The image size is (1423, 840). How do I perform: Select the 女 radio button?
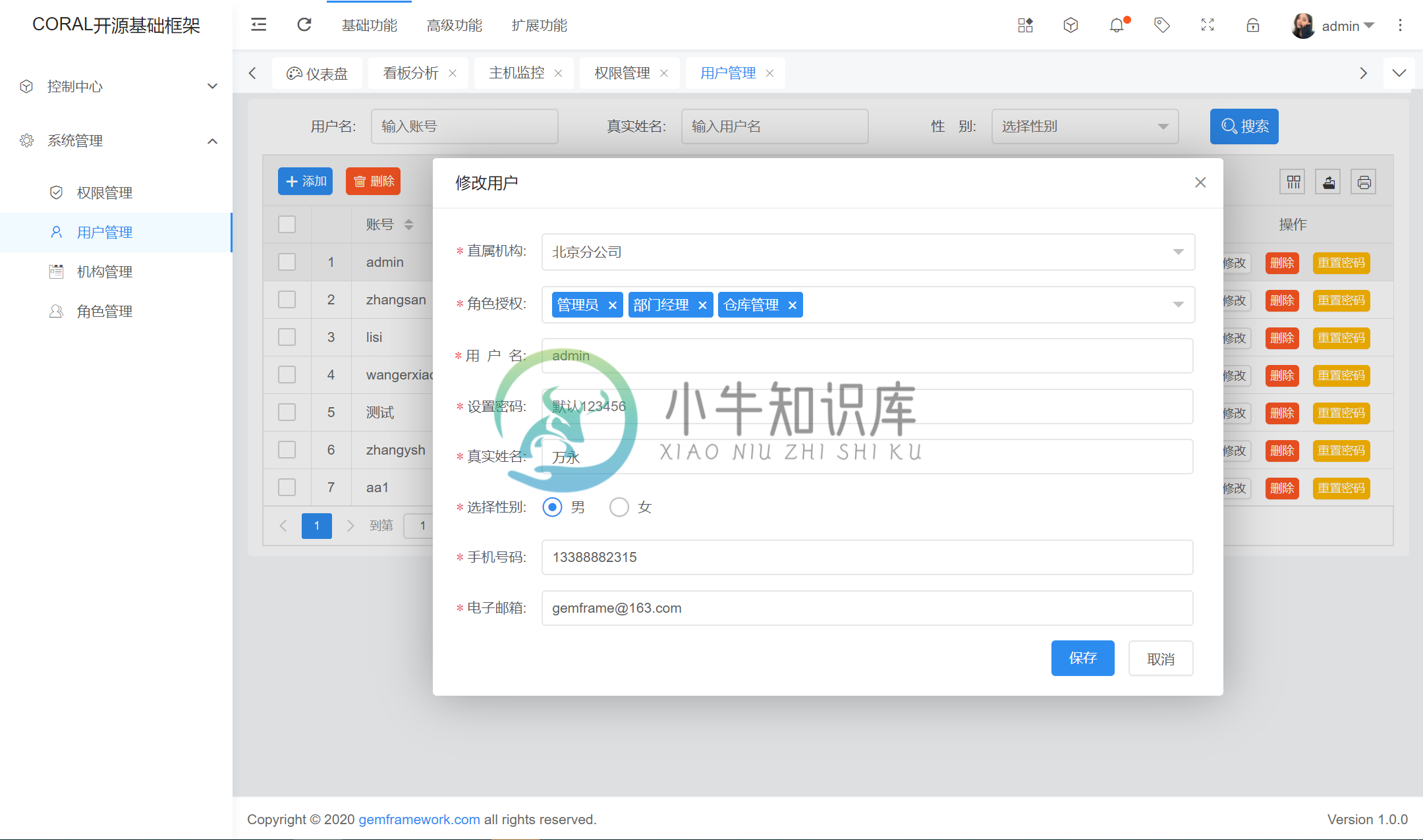(619, 507)
